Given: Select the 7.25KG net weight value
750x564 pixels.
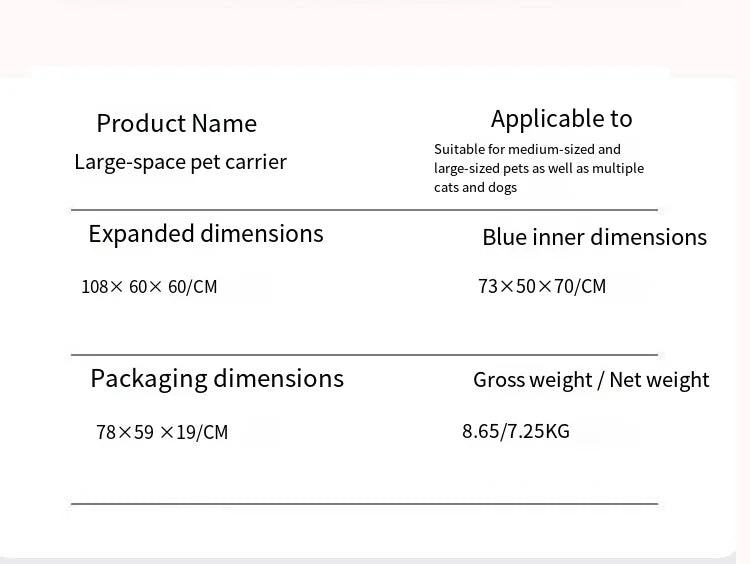Looking at the screenshot, I should click(x=538, y=432).
